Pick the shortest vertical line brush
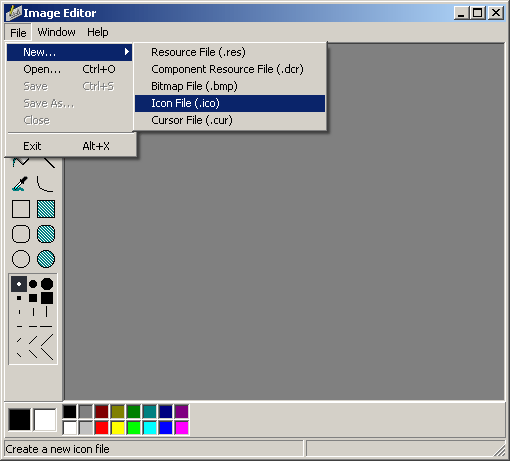Viewport: 510px width, 461px height. 19,312
